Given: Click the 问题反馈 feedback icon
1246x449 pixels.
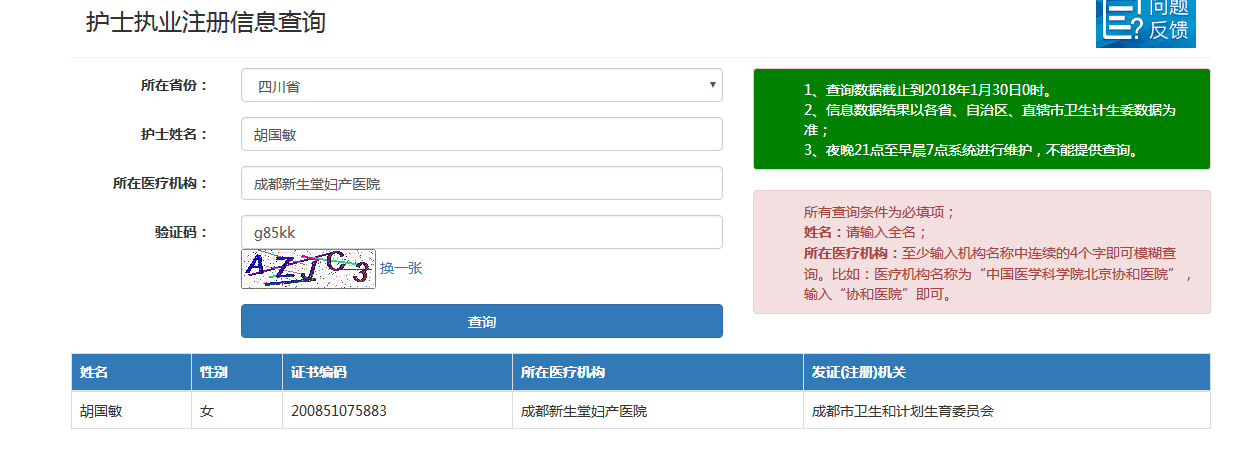Looking at the screenshot, I should 1145,22.
